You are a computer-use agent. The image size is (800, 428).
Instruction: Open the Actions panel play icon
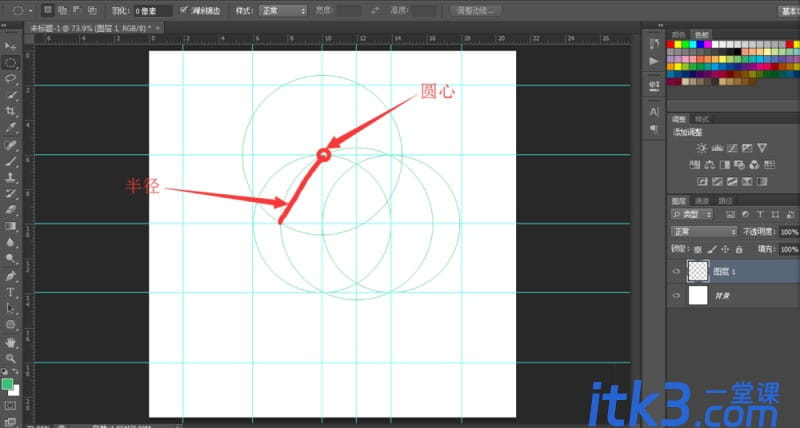[x=654, y=61]
